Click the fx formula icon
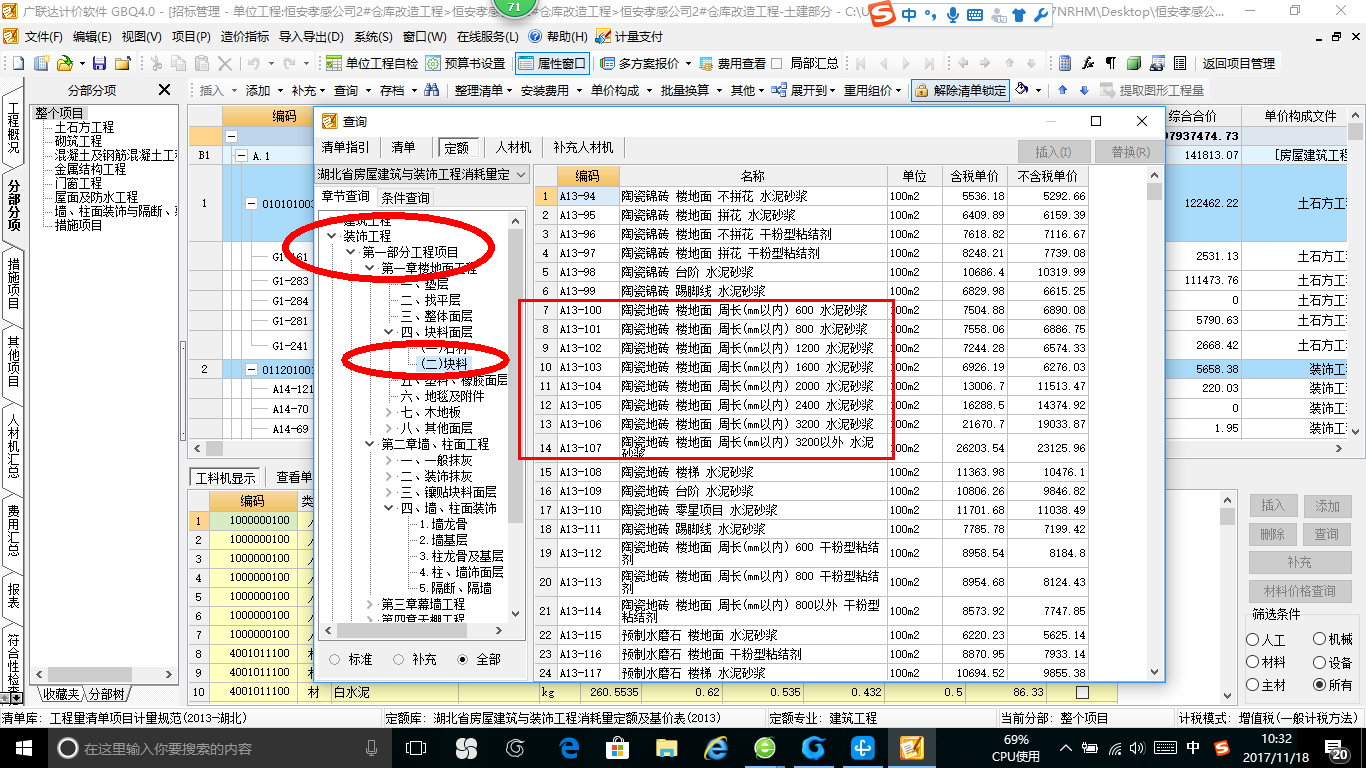The image size is (1366, 768). coord(1088,63)
